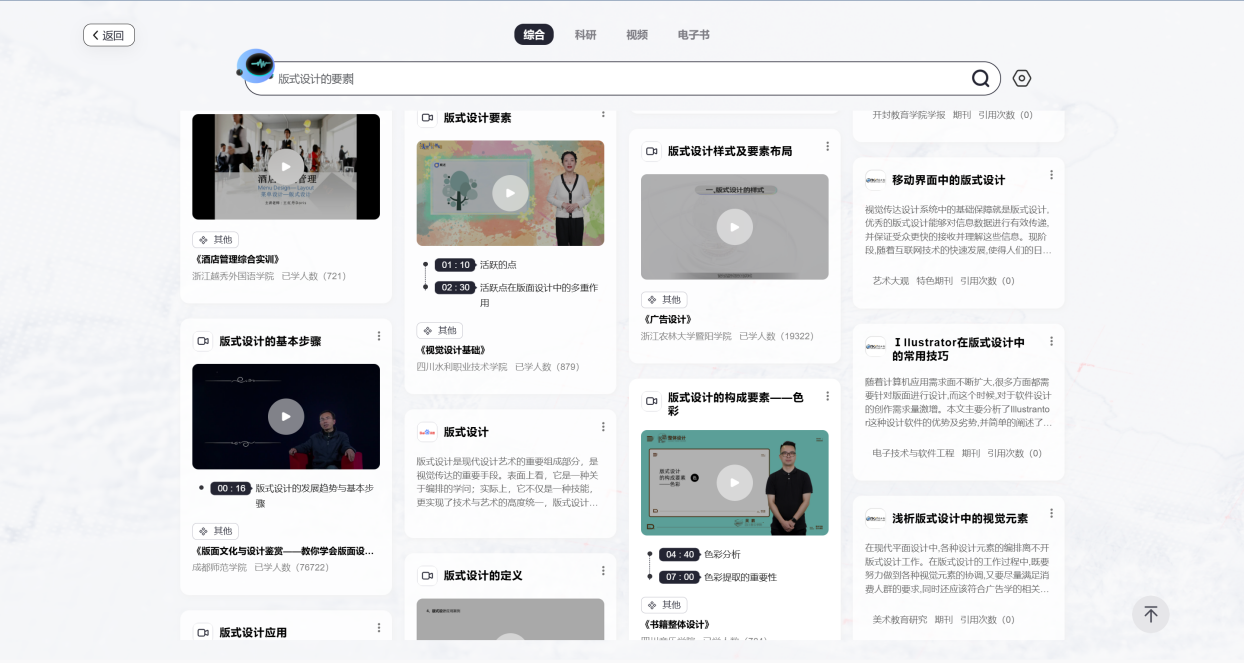This screenshot has width=1244, height=663.
Task: Open the course 《广告设计》
Action: point(668,319)
